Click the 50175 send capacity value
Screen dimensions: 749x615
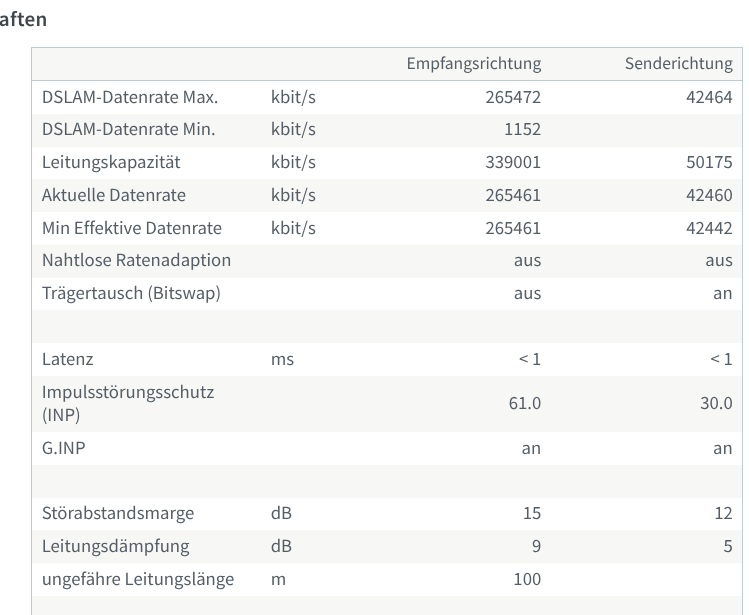point(709,162)
